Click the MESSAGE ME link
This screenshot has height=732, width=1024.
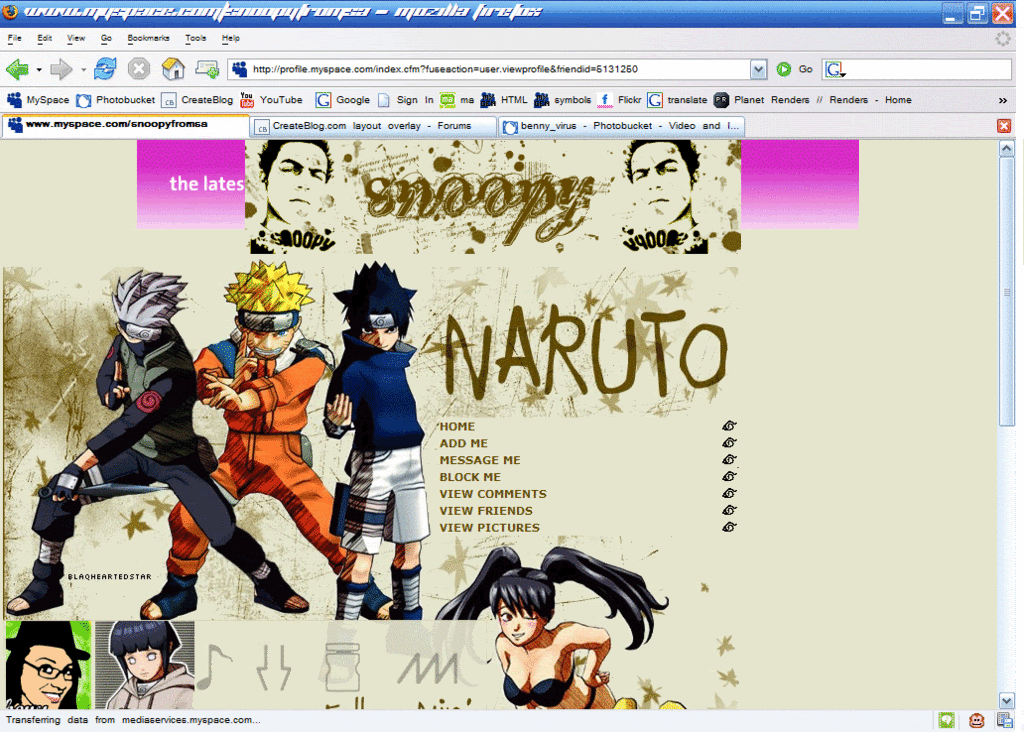click(479, 460)
